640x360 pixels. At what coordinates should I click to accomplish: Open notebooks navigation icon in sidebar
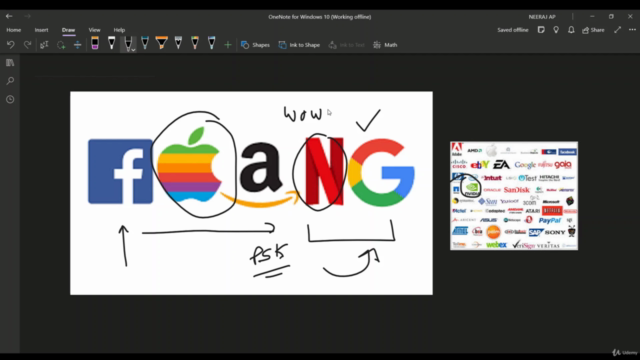coord(10,62)
